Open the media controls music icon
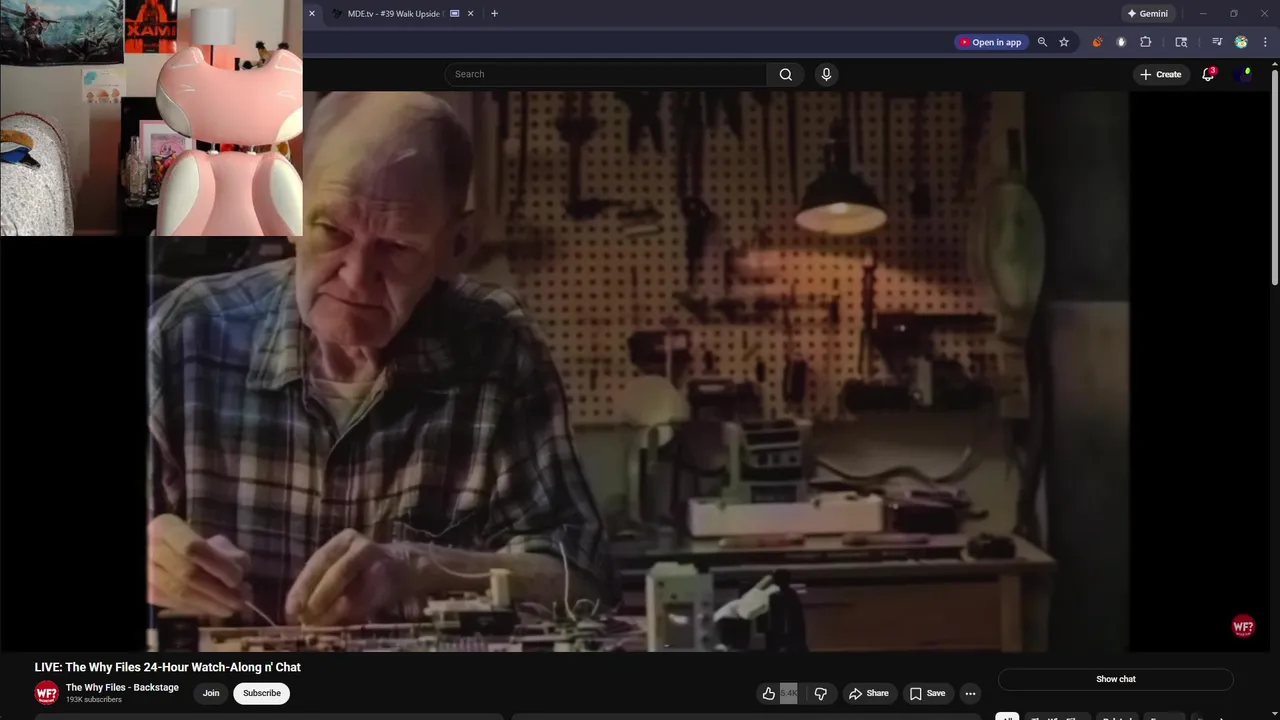Image resolution: width=1280 pixels, height=720 pixels. pos(1217,42)
